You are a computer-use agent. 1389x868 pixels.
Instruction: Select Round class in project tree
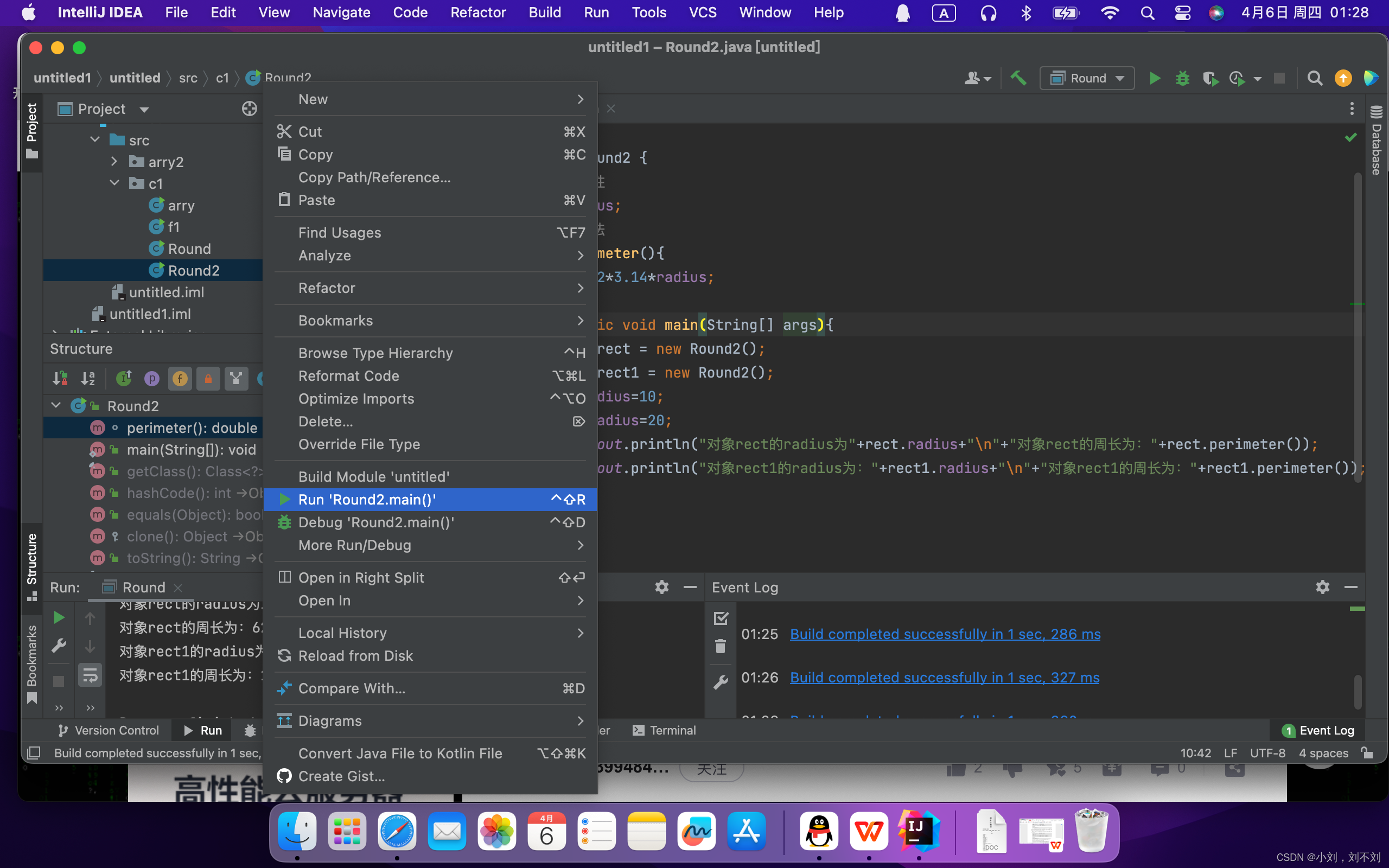point(189,248)
